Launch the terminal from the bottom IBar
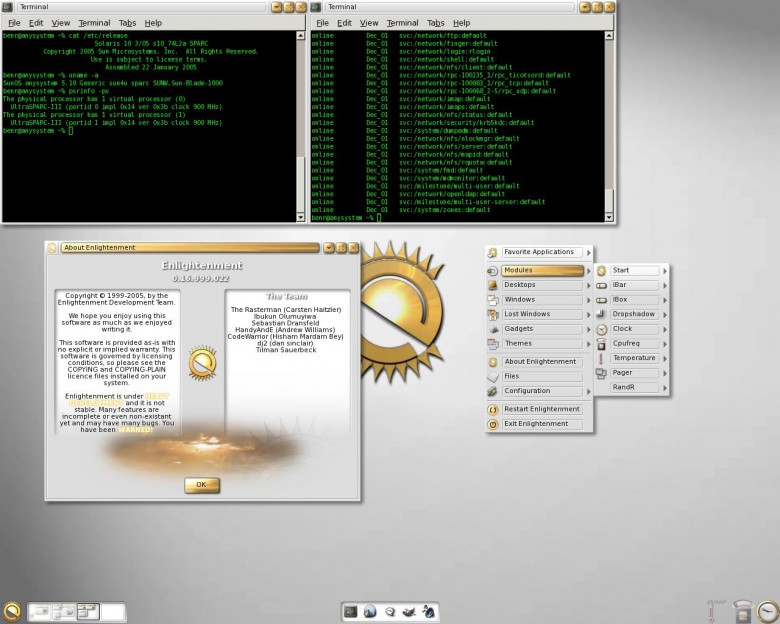The height and width of the screenshot is (624, 780). [351, 611]
